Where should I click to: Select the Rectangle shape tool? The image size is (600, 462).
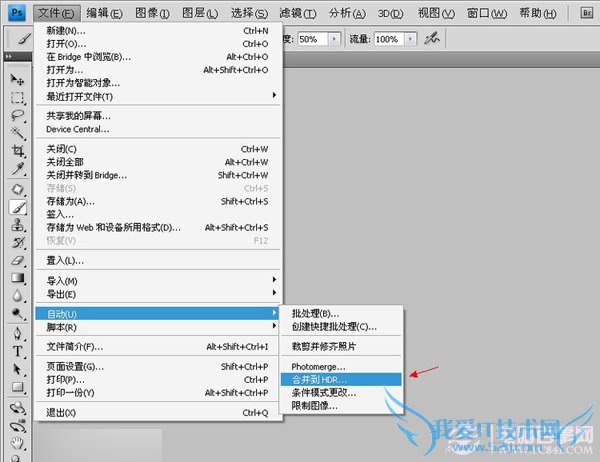pos(17,387)
